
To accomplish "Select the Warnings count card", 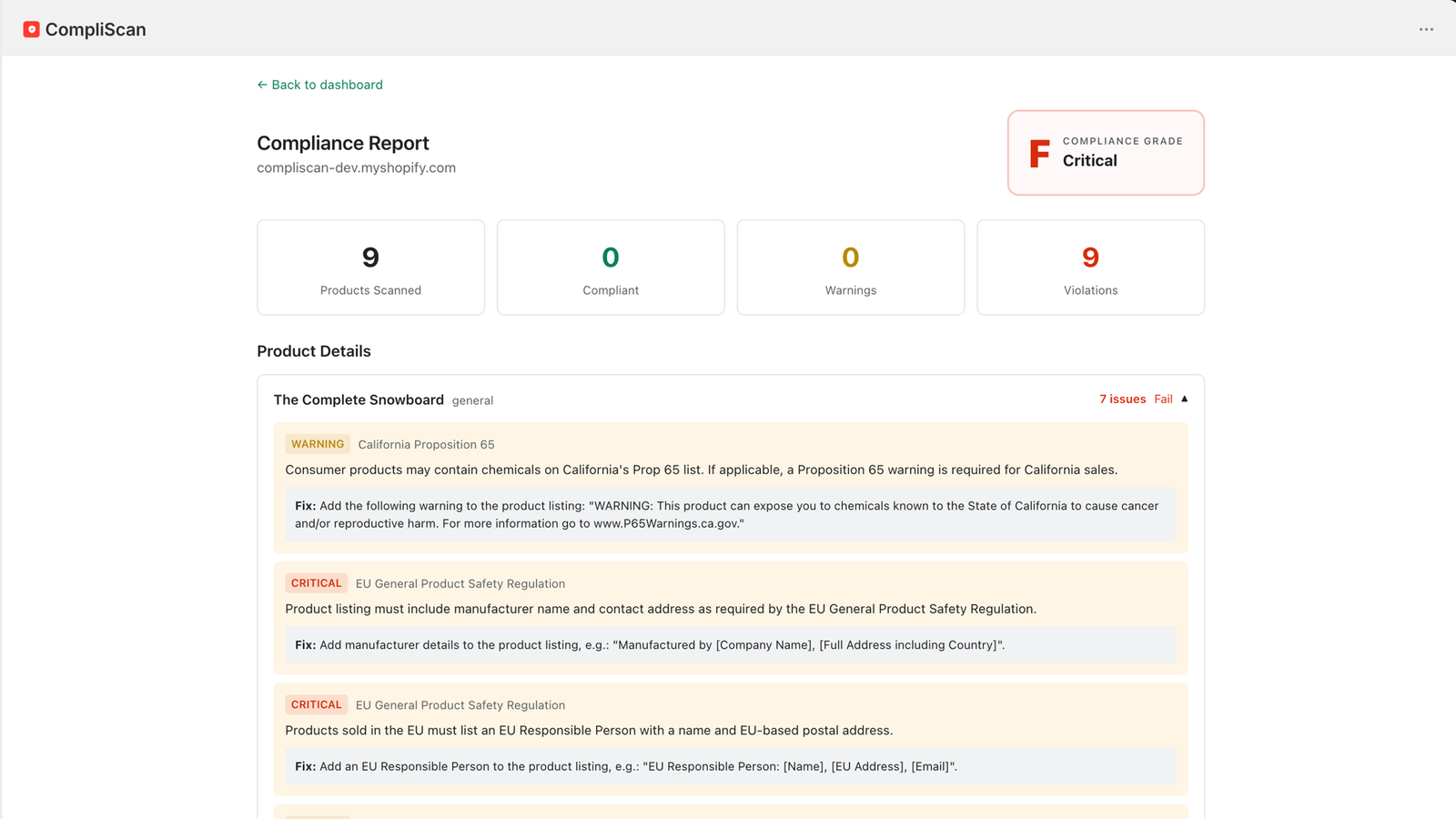I will click(851, 268).
